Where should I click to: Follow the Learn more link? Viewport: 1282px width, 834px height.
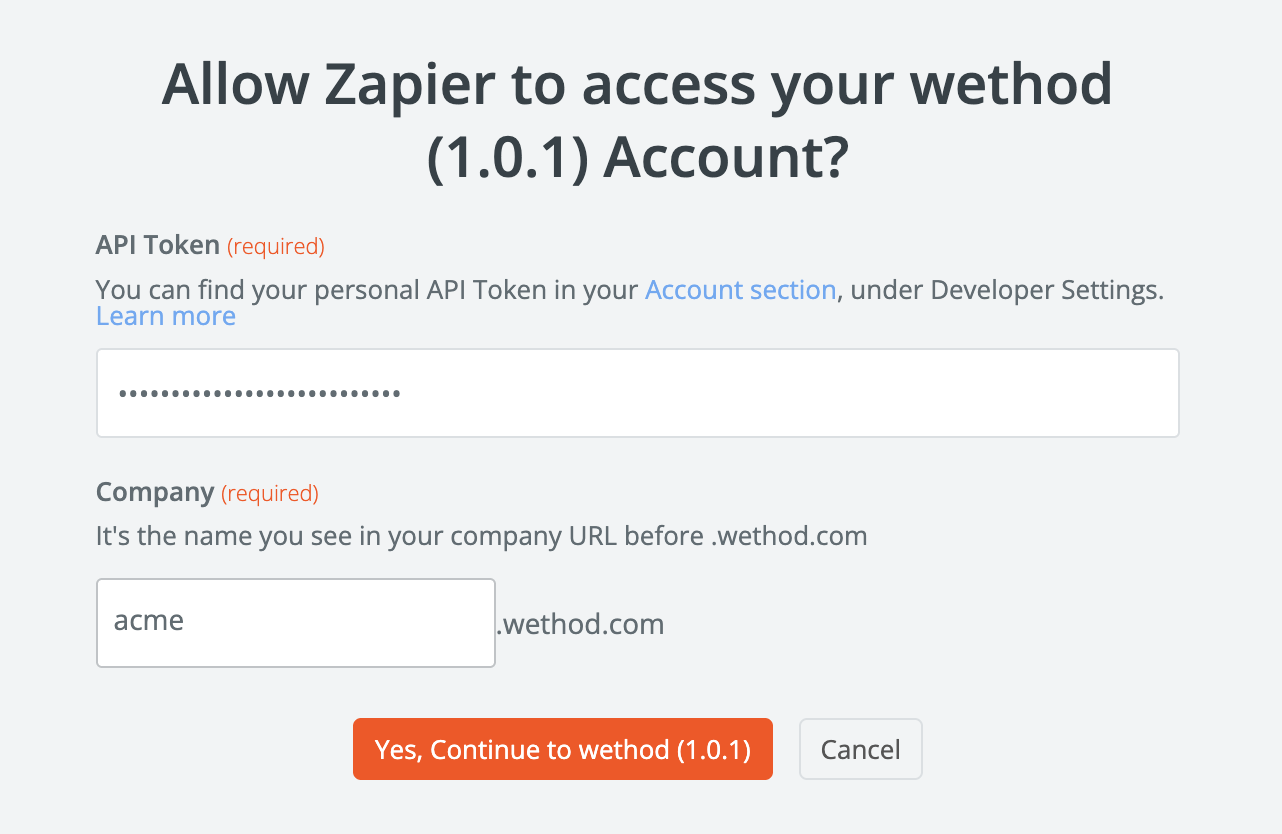click(x=166, y=316)
